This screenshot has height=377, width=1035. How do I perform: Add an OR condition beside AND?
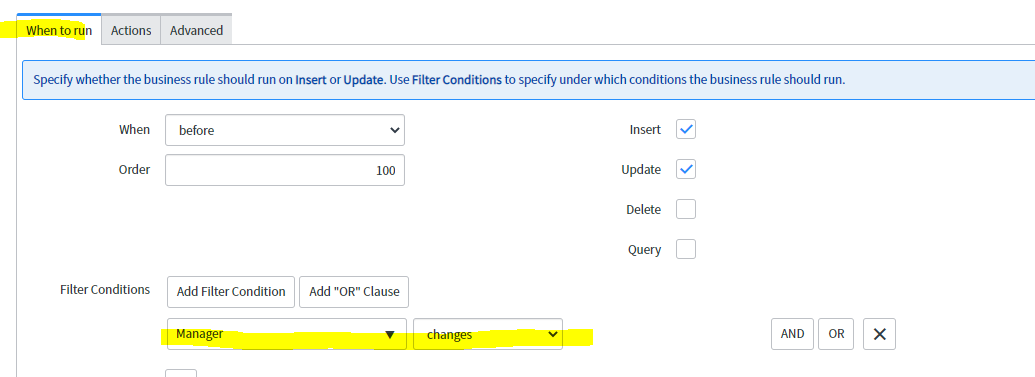point(836,334)
